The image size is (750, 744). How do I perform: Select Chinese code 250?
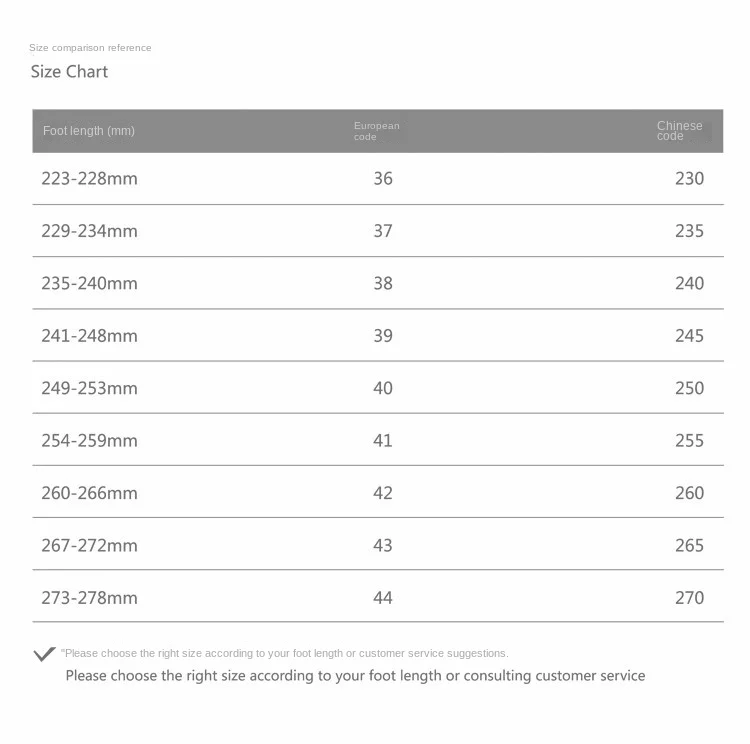pyautogui.click(x=689, y=388)
